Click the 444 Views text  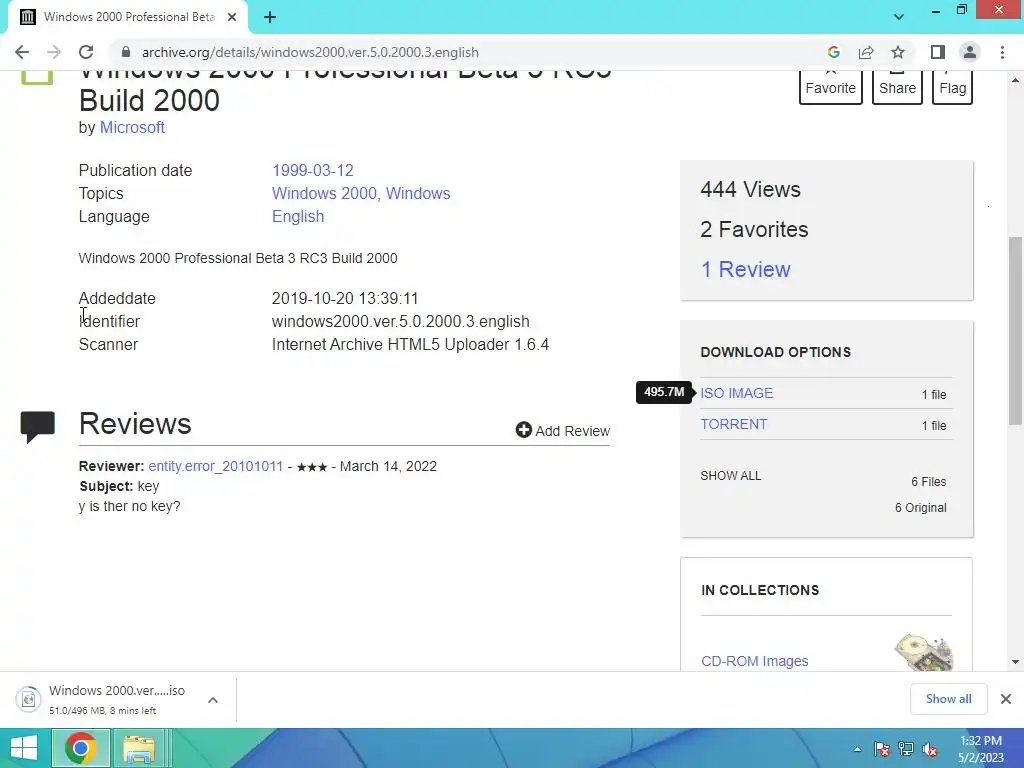[x=750, y=189]
